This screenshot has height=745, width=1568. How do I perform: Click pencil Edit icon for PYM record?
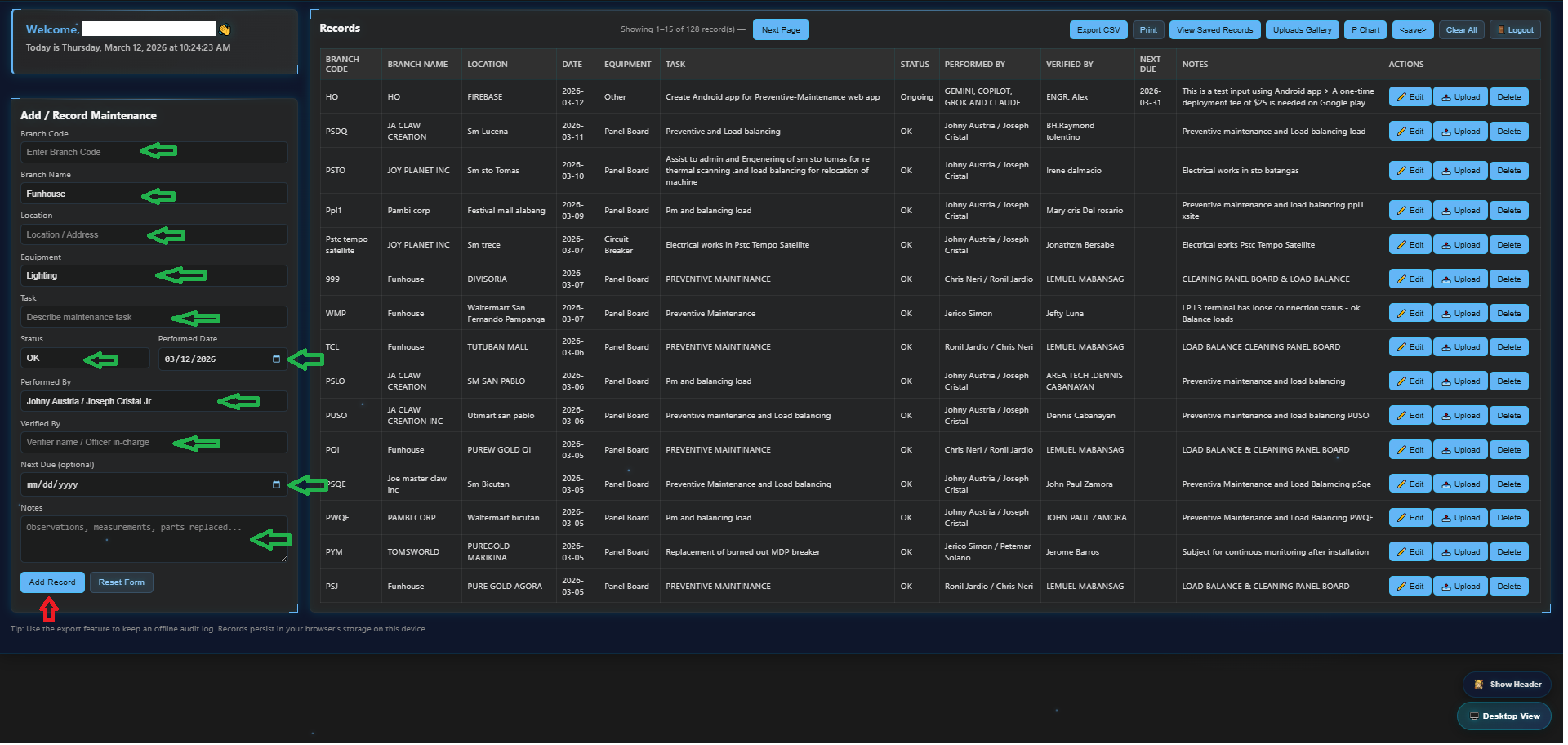coord(1401,552)
